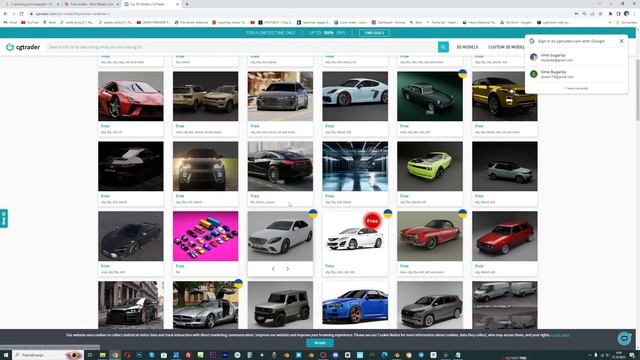
Task: Open Chrome three-dot menu
Action: point(635,14)
